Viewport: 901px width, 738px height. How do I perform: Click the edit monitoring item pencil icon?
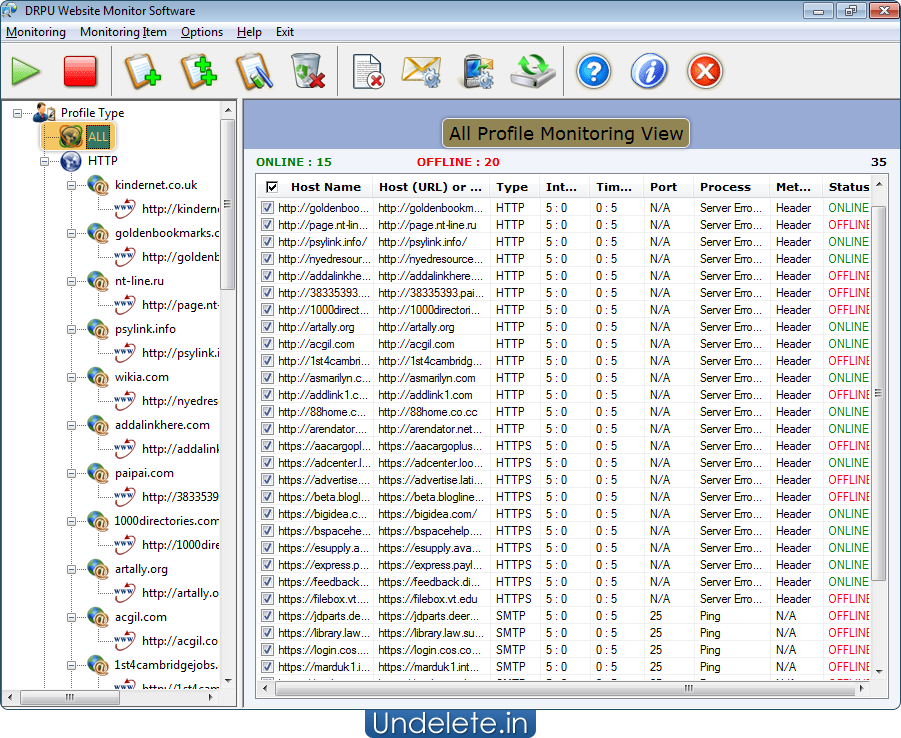click(x=254, y=71)
